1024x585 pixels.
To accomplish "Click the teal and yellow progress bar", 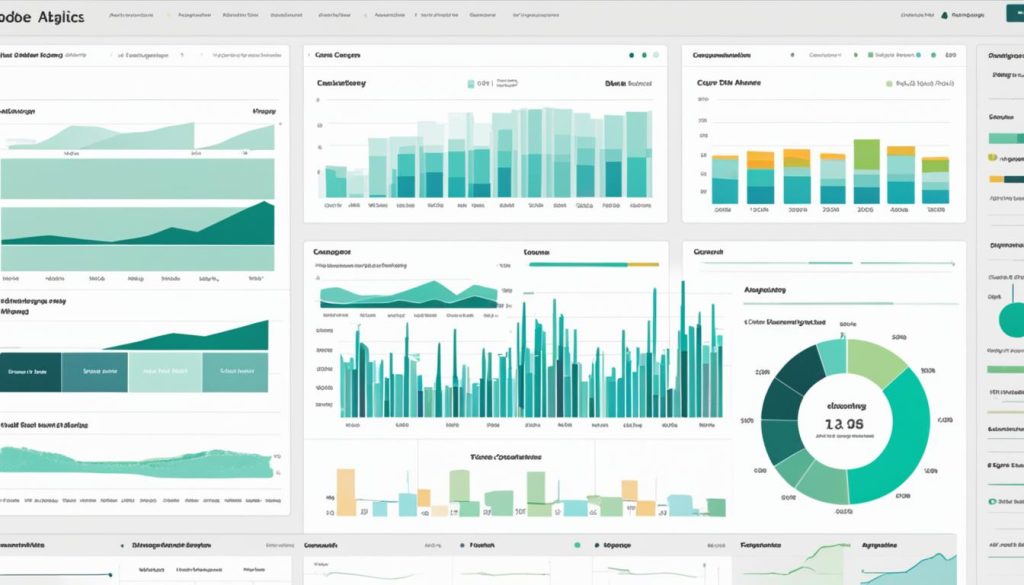I will (x=594, y=264).
